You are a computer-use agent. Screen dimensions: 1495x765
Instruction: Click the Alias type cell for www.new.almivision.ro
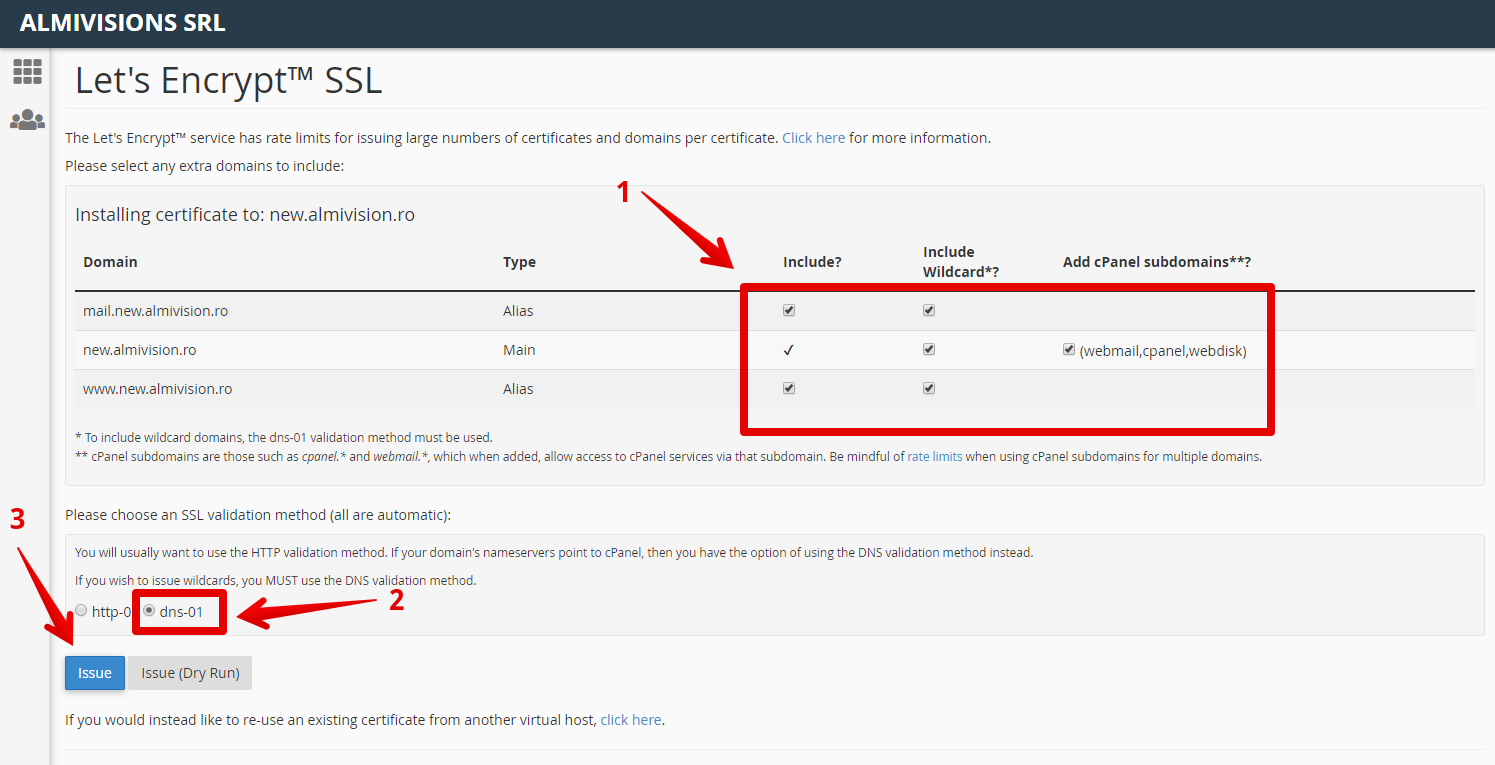(x=518, y=388)
